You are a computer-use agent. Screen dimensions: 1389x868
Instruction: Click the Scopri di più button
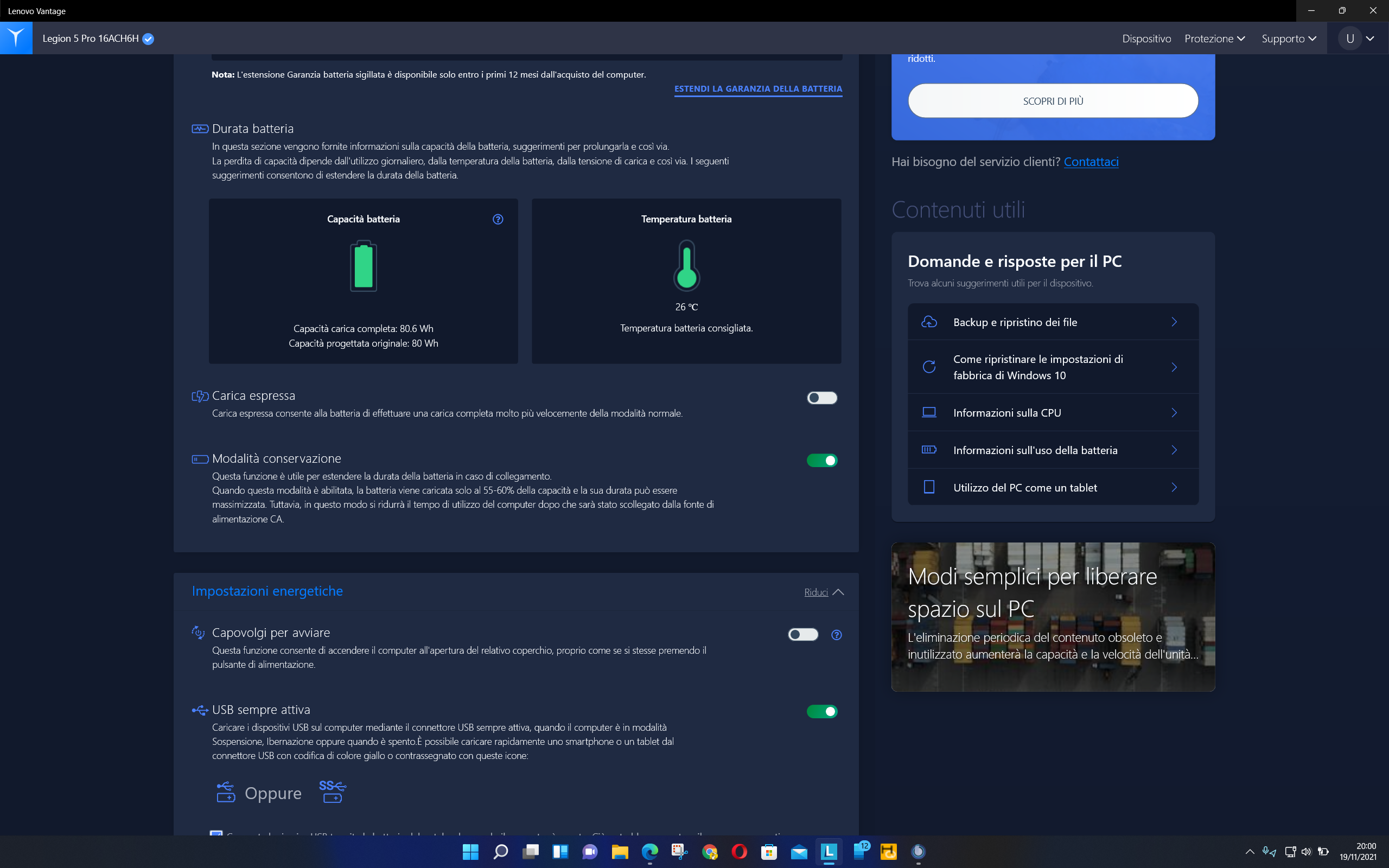click(1053, 101)
